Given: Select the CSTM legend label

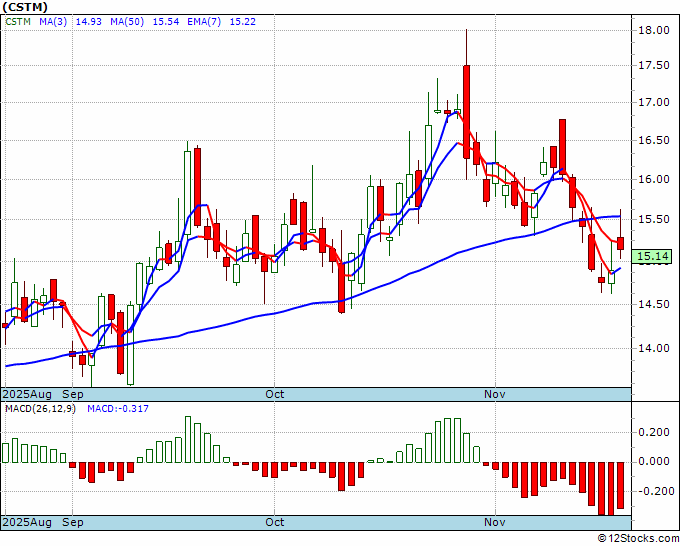Looking at the screenshot, I should [x=18, y=22].
